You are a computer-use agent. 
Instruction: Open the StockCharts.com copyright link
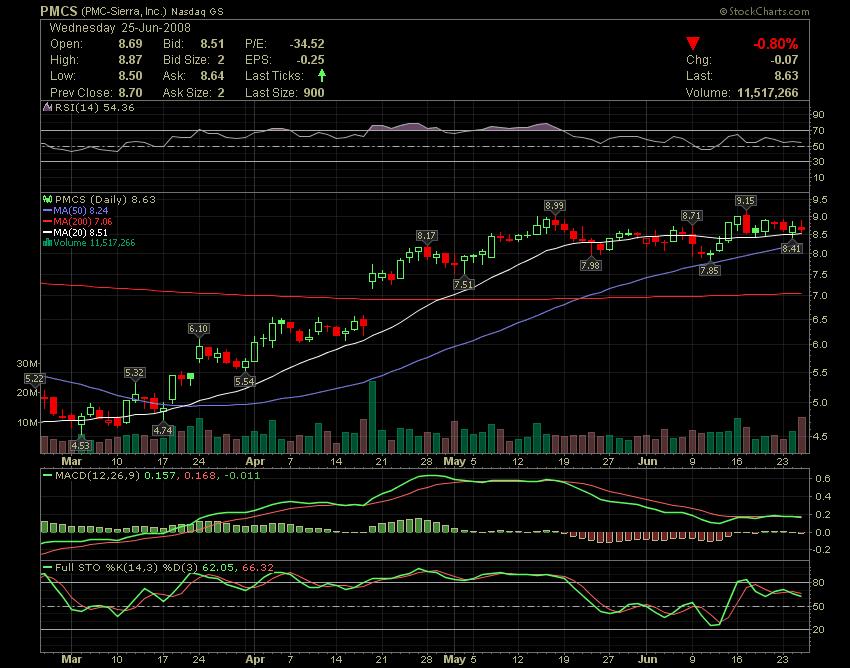[x=764, y=11]
